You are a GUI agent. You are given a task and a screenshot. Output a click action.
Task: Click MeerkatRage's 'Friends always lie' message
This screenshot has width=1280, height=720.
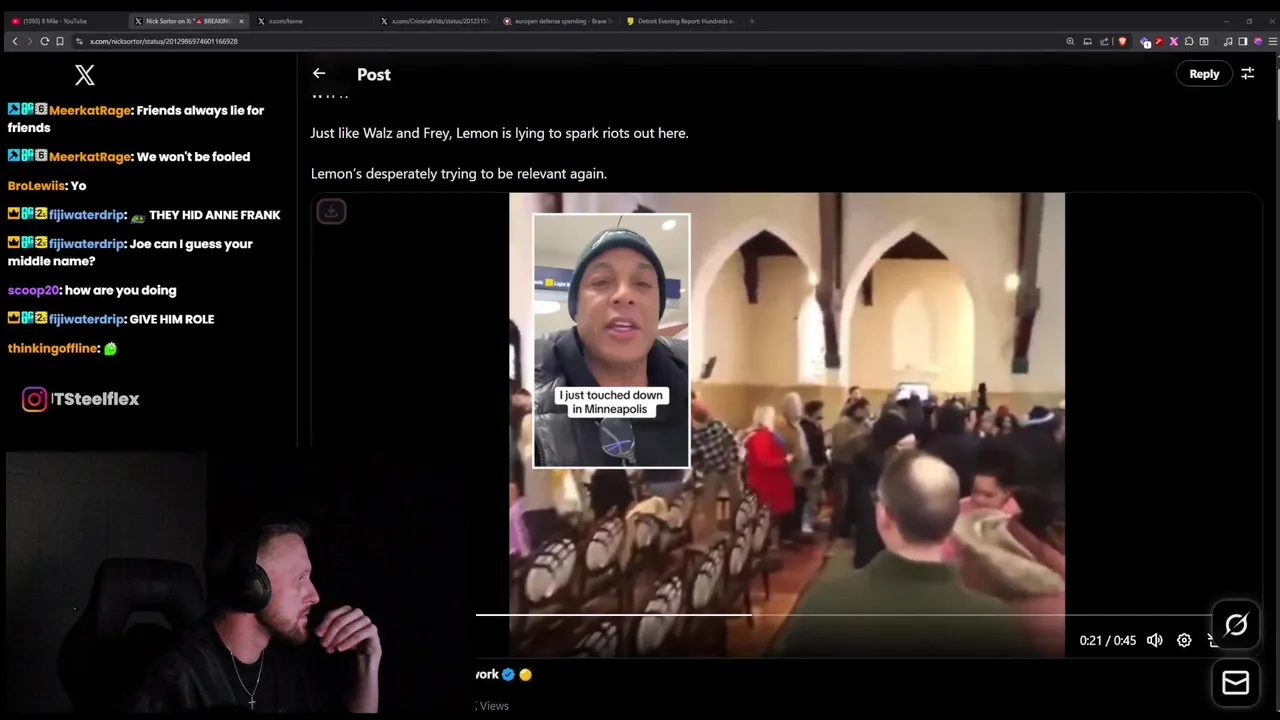(x=136, y=119)
